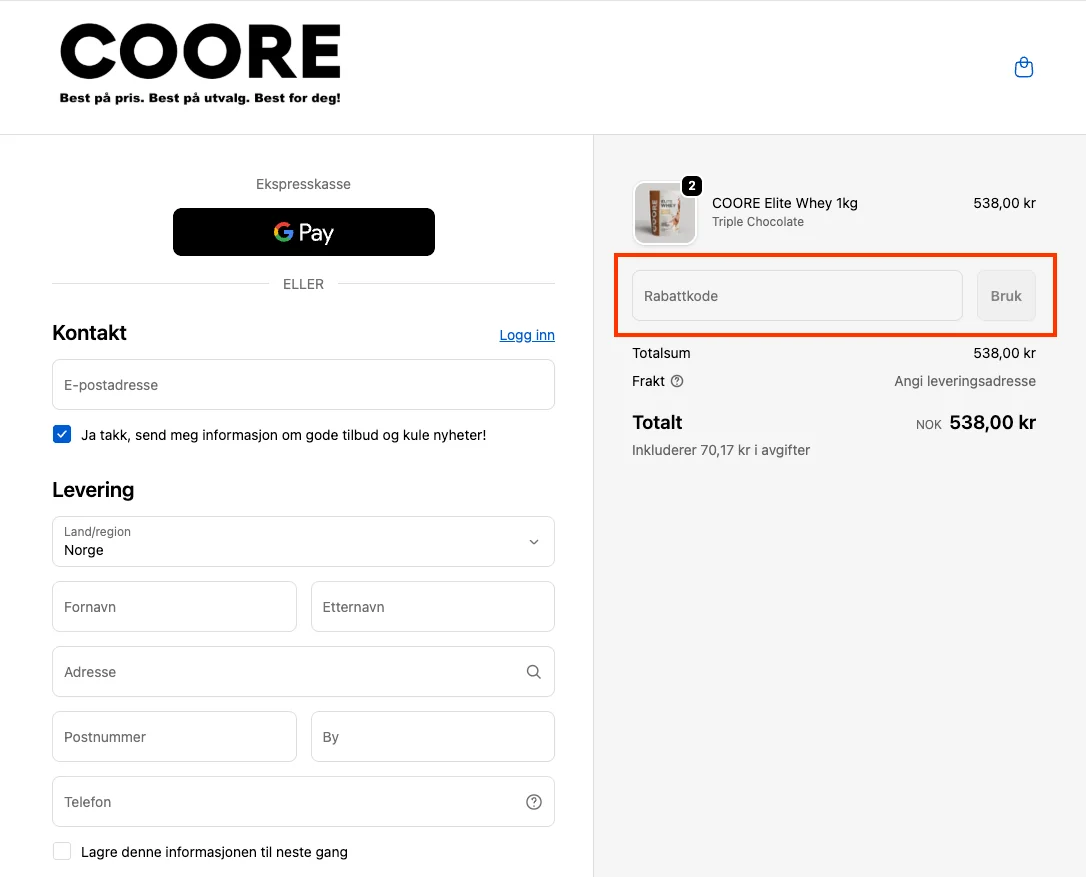Click the search icon in Adresse field
The width and height of the screenshot is (1086, 877).
tap(533, 671)
